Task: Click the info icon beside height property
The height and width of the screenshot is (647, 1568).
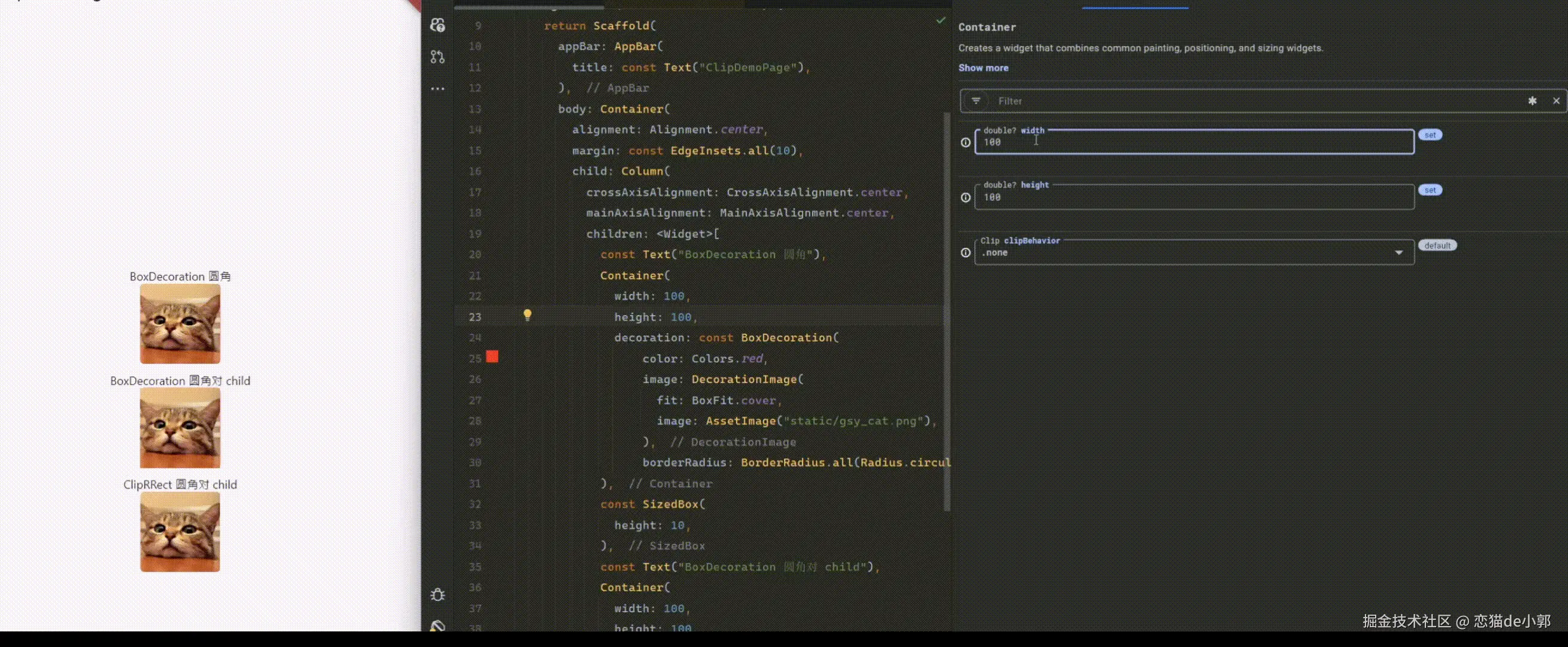Action: (965, 198)
